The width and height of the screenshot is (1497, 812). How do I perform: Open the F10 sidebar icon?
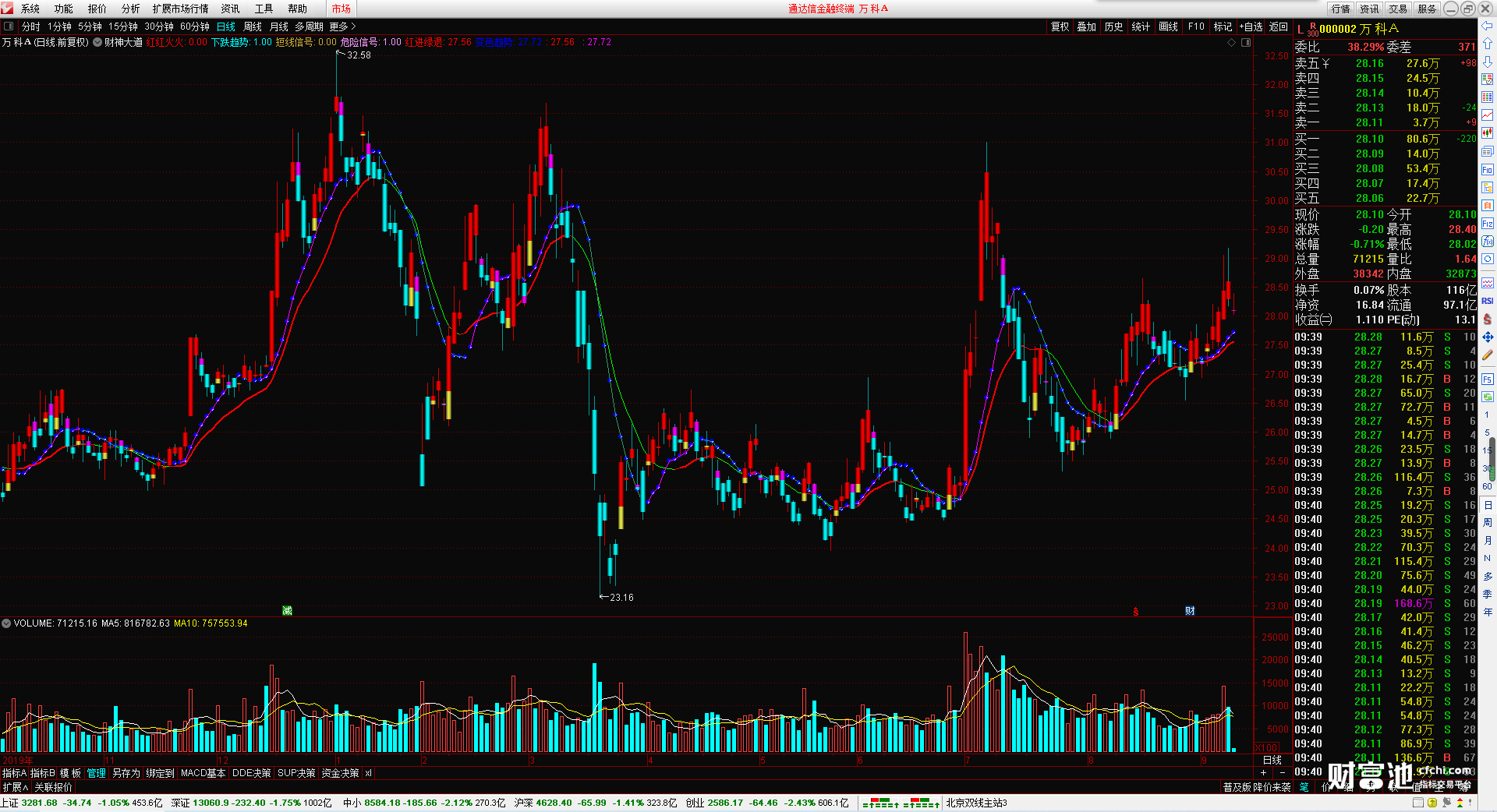pos(1488,169)
